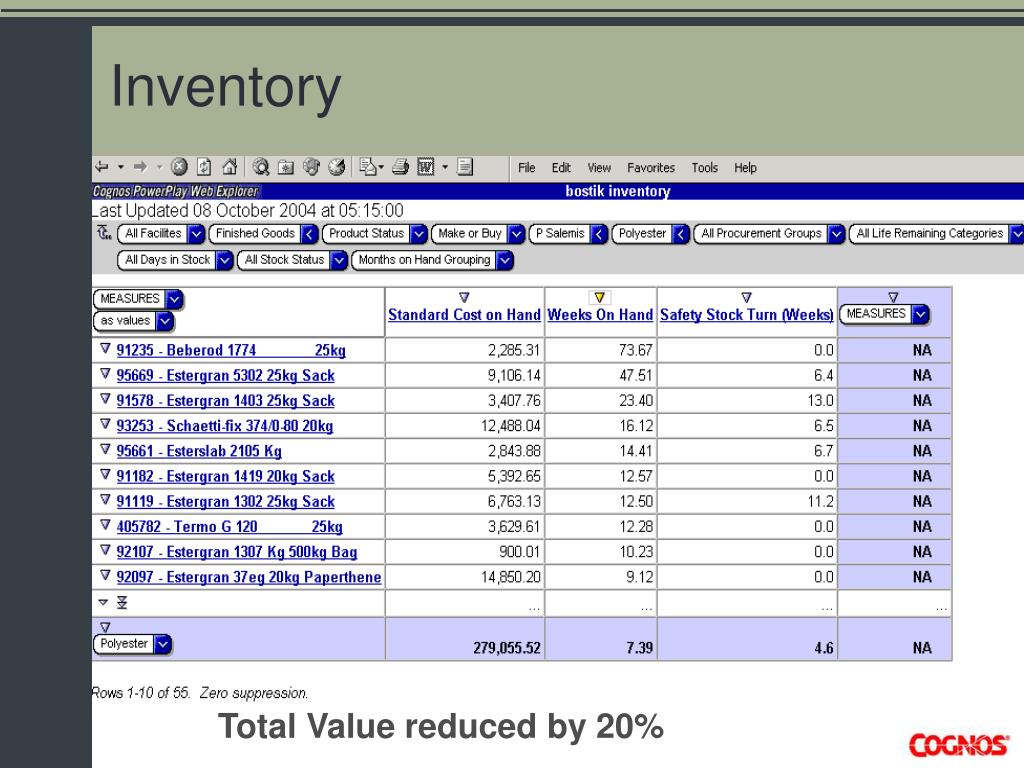
Task: Open the History clock icon
Action: [x=336, y=167]
